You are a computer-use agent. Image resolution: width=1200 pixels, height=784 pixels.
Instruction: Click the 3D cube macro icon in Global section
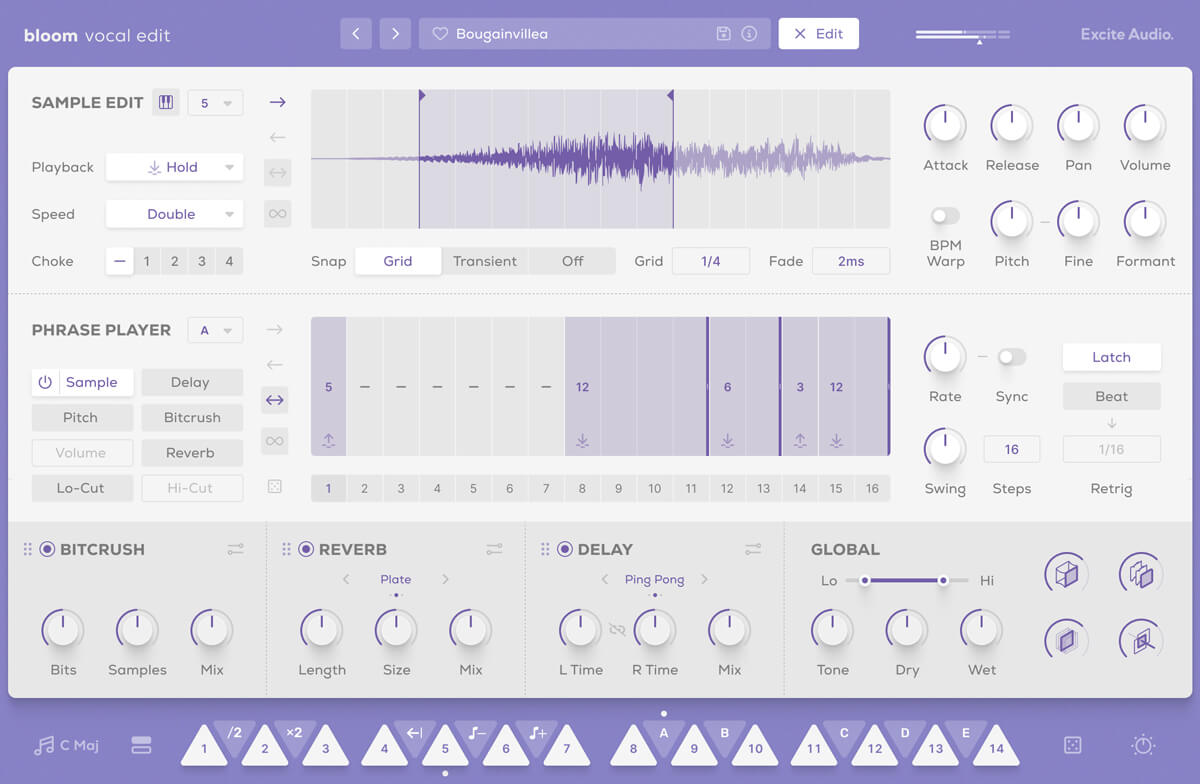pyautogui.click(x=1066, y=573)
